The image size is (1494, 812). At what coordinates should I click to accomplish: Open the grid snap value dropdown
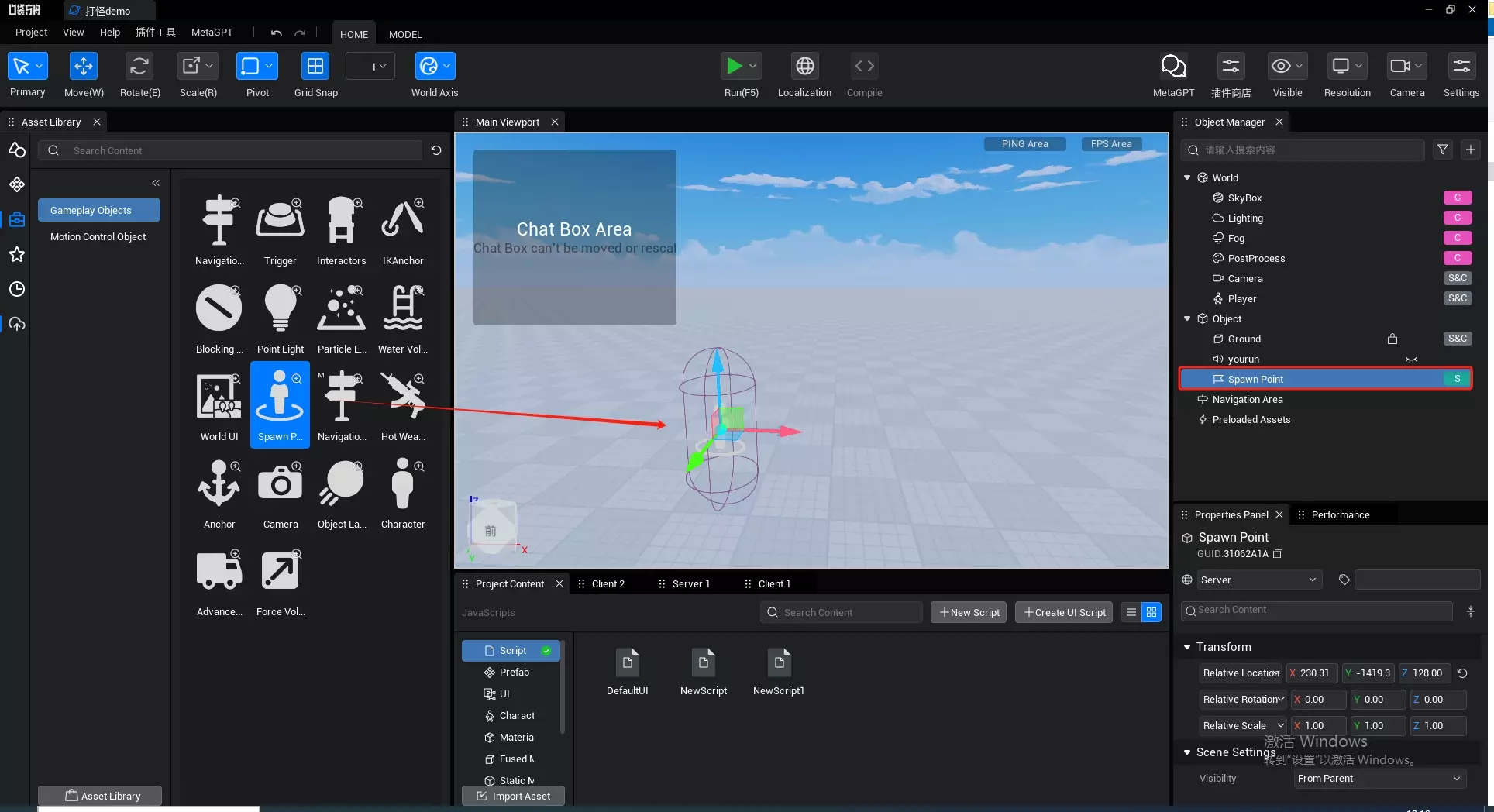click(x=370, y=67)
